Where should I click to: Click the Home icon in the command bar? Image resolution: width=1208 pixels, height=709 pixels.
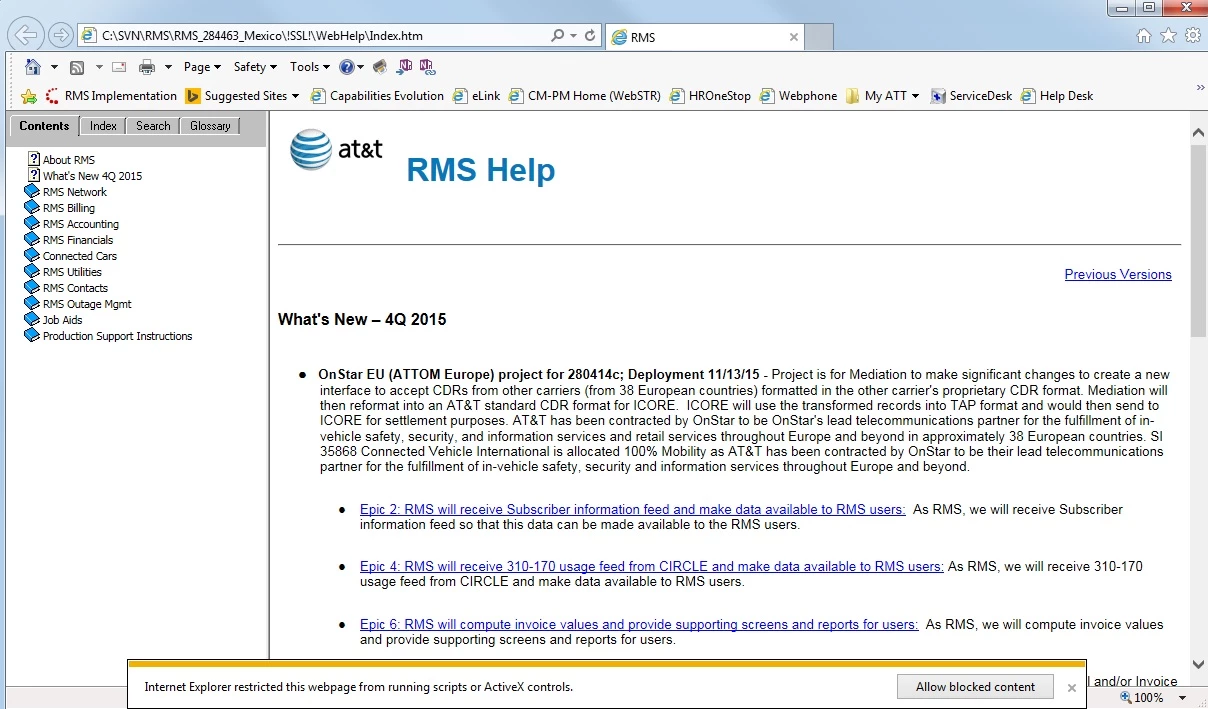[33, 67]
